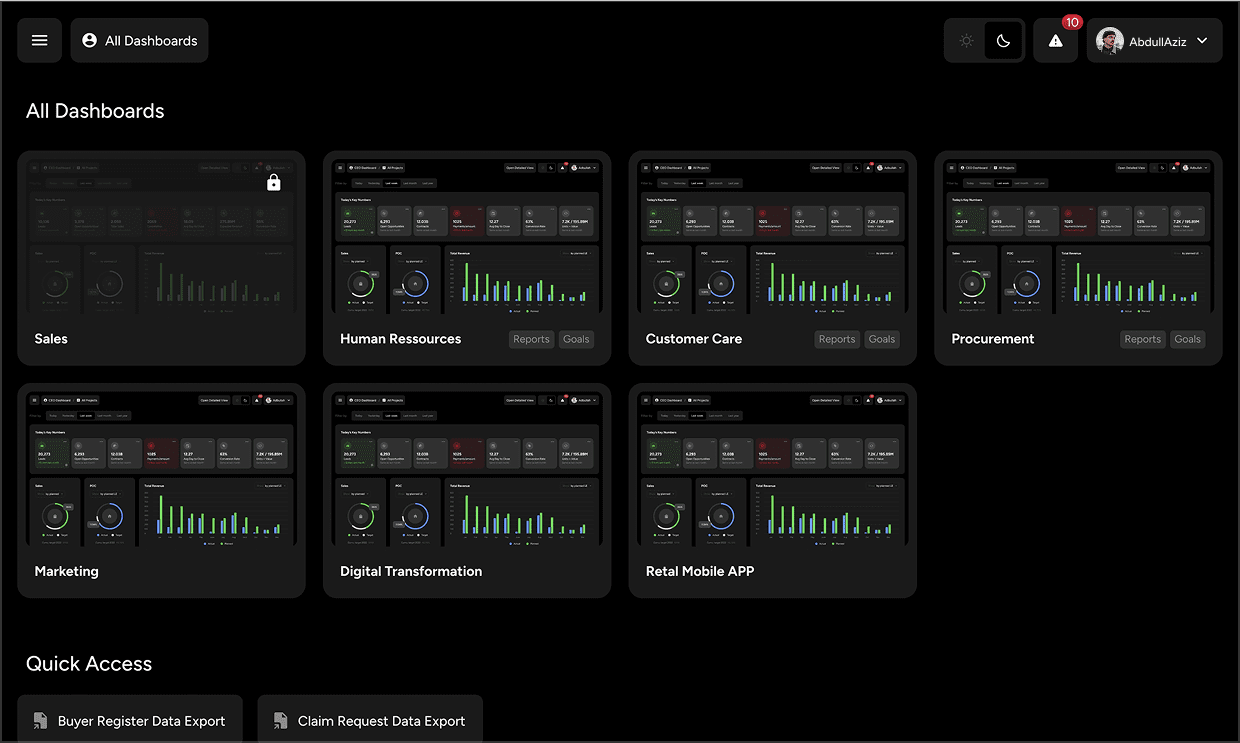Screen dimensions: 1240x743
Task: Switch to dark mode moon toggle
Action: (1004, 41)
